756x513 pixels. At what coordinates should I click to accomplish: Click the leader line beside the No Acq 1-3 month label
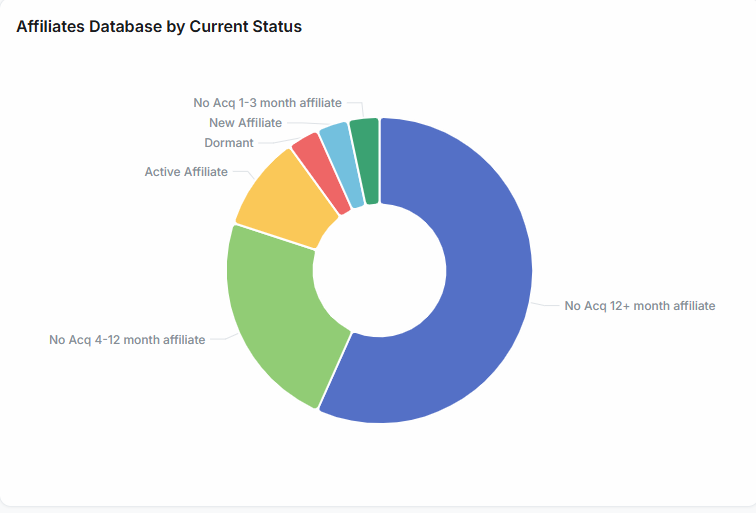click(354, 104)
